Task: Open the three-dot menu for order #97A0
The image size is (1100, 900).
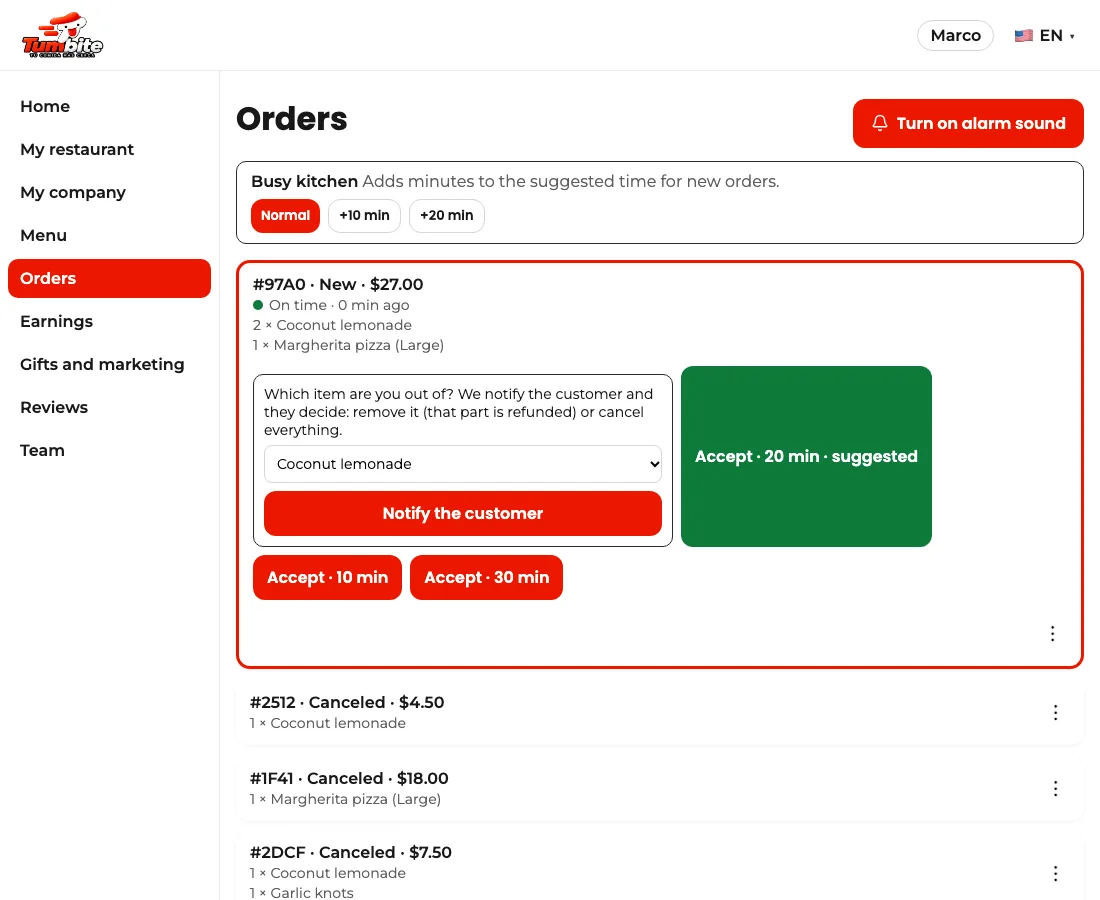Action: click(x=1052, y=633)
